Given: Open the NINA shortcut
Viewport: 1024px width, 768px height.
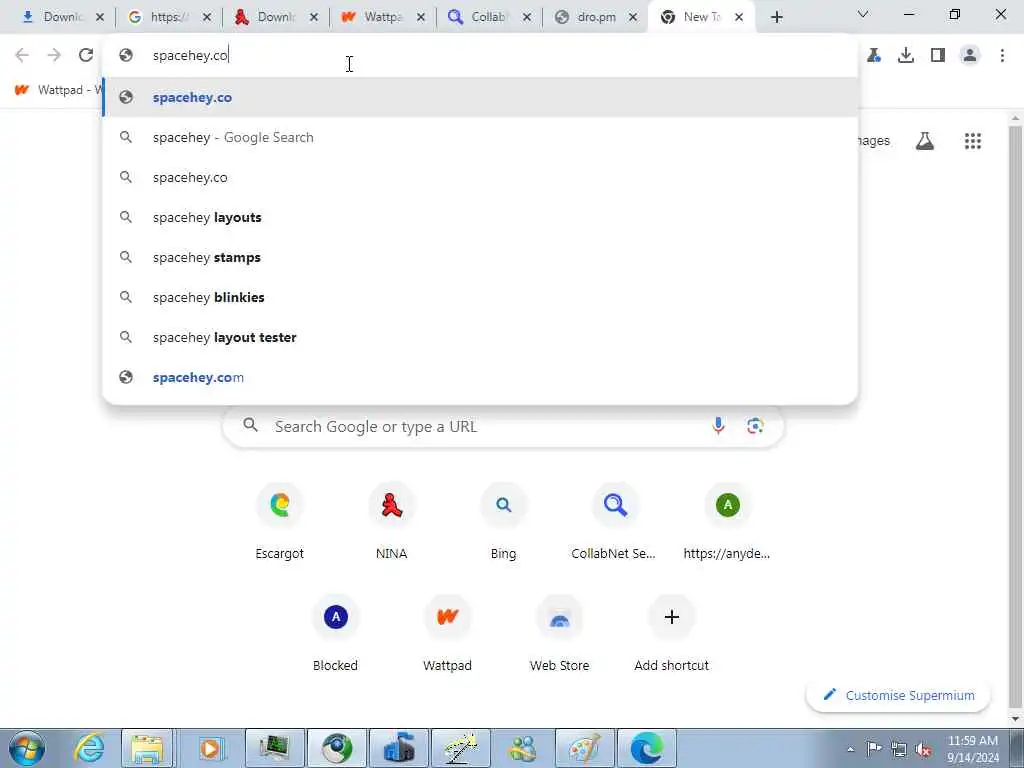Looking at the screenshot, I should point(391,522).
